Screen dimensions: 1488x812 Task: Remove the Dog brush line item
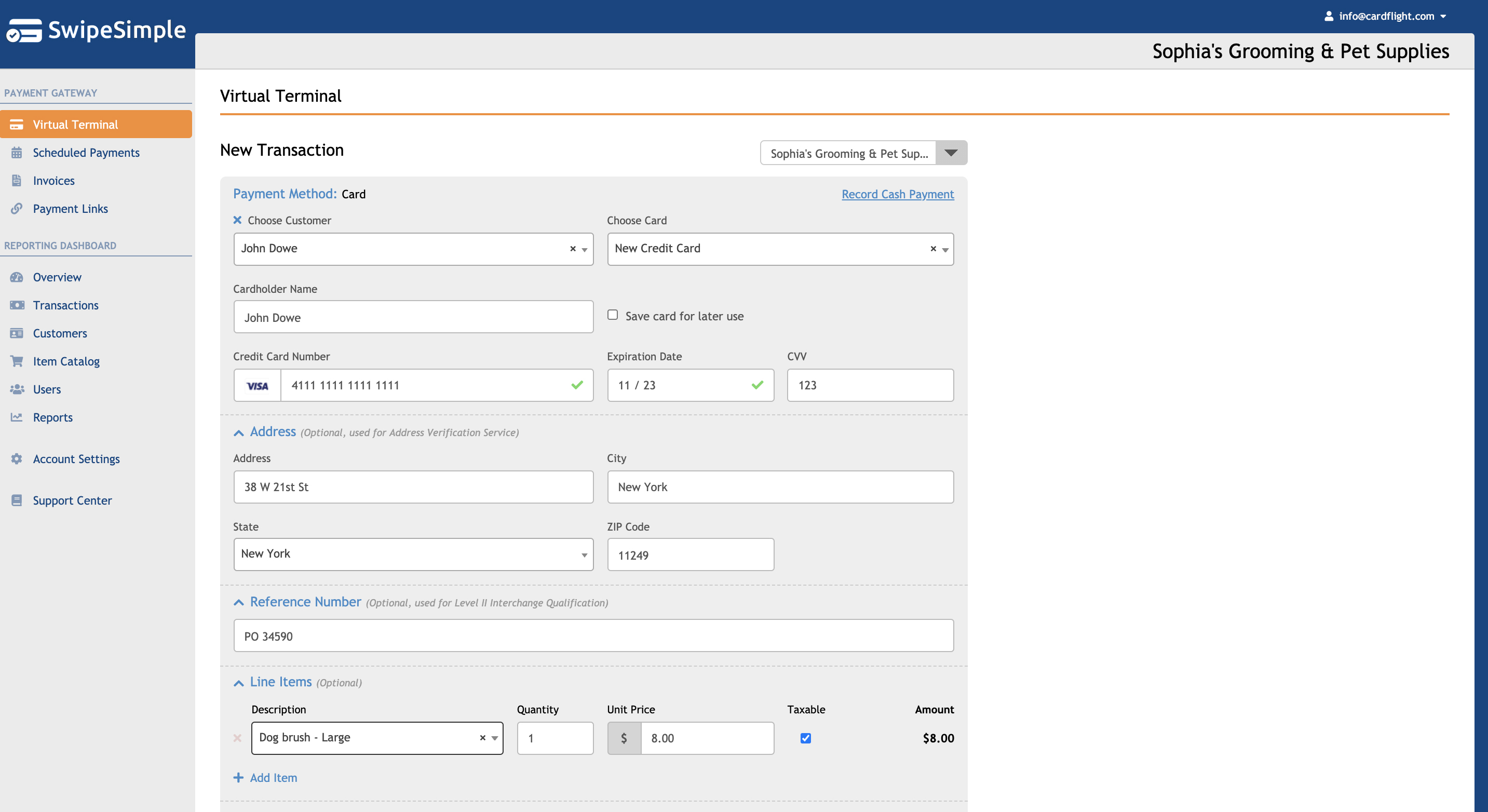(x=237, y=738)
